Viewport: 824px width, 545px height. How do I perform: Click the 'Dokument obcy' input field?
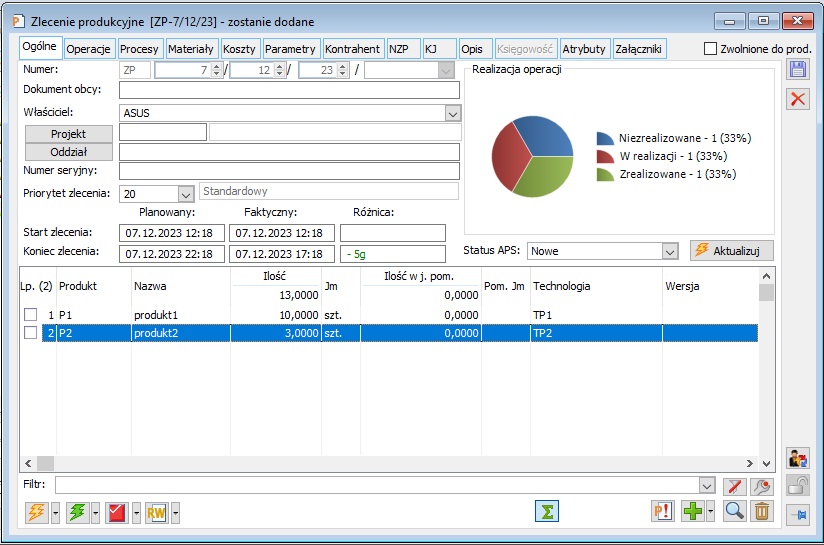tap(288, 91)
